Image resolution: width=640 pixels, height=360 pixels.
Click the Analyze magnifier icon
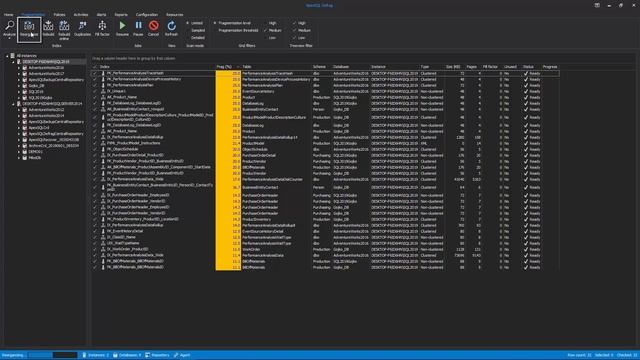click(x=9, y=25)
